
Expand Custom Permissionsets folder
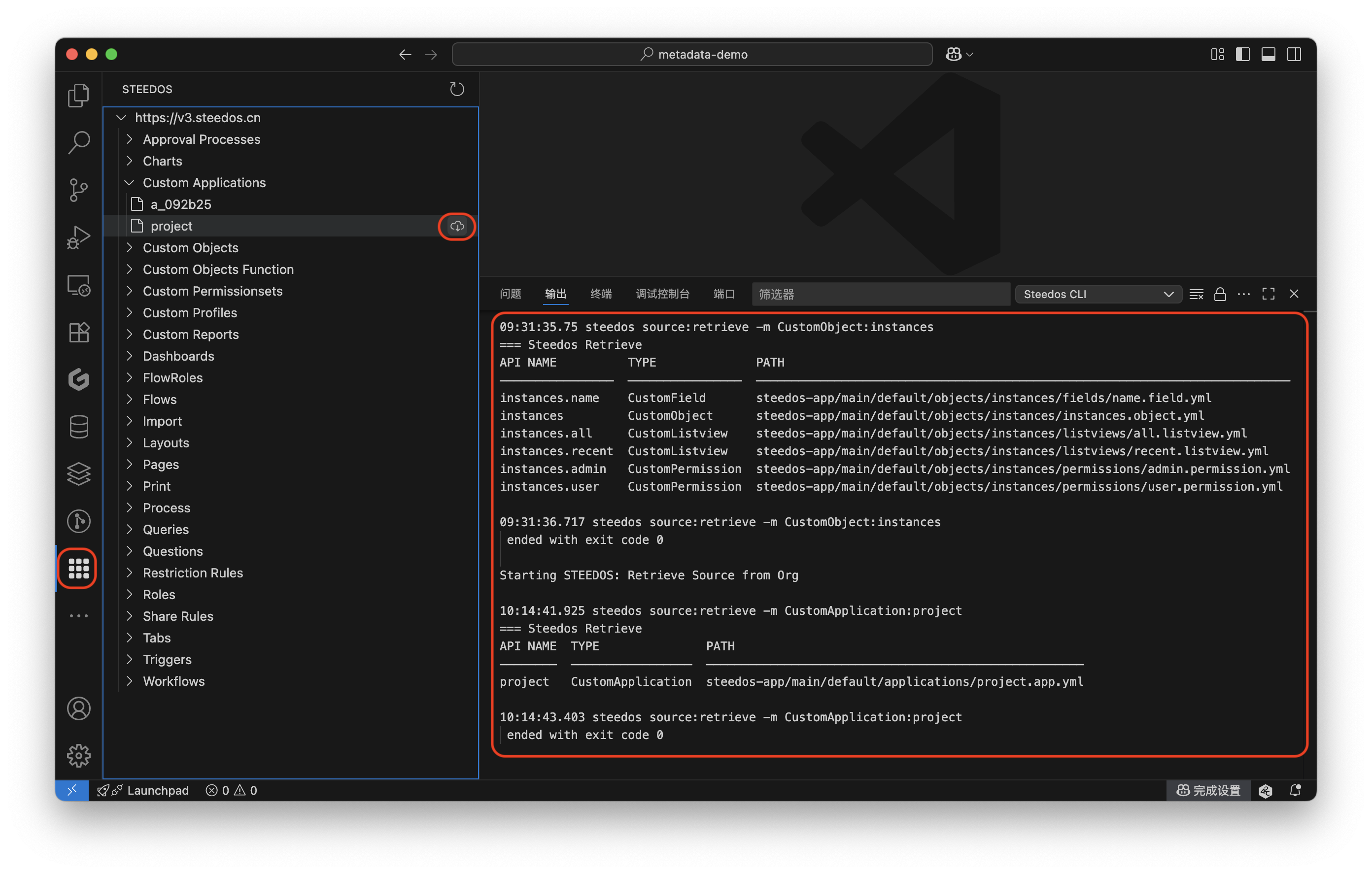click(129, 291)
